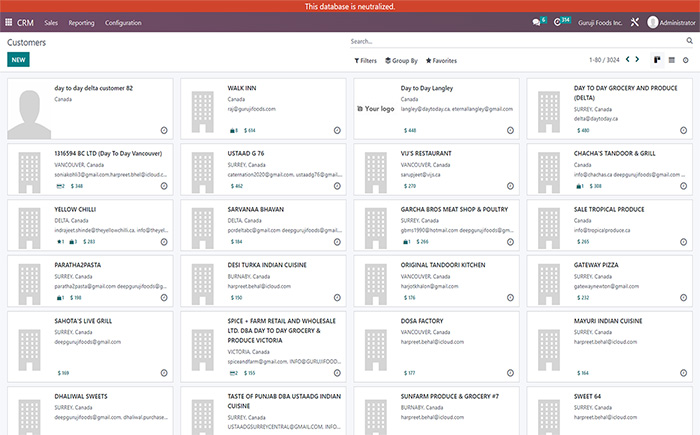Click the pager 1-80 / 3024 counter
Screen dimensions: 700x435
pyautogui.click(x=604, y=60)
